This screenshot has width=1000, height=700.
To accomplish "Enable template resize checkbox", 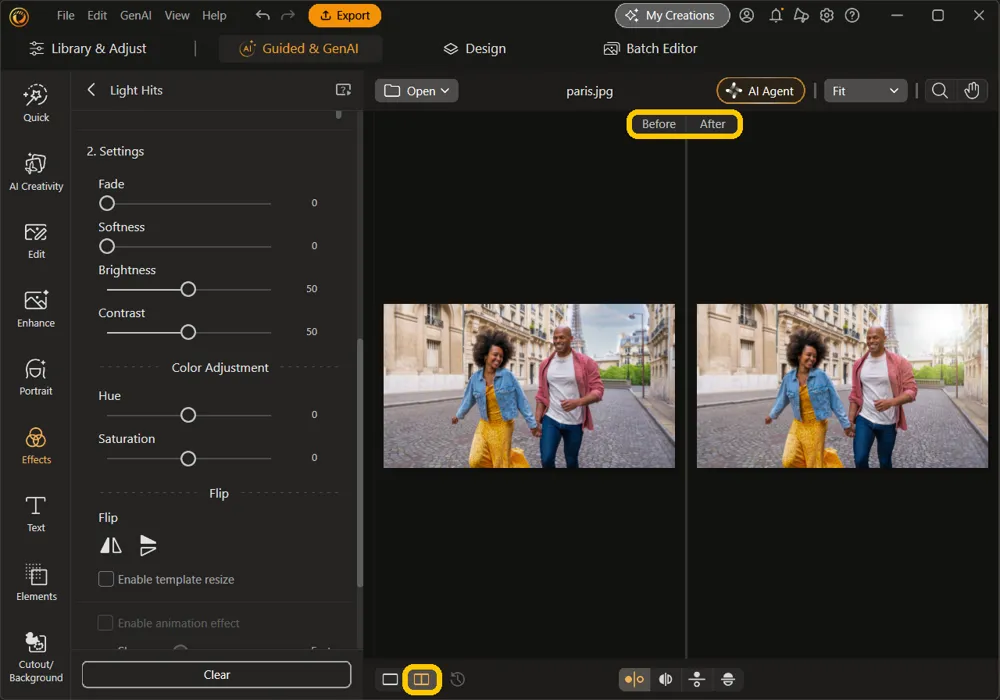I will click(106, 579).
